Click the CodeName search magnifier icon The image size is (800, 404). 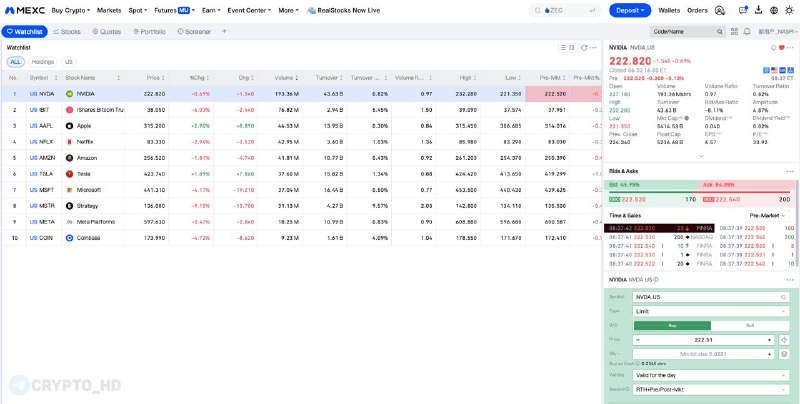pyautogui.click(x=719, y=32)
